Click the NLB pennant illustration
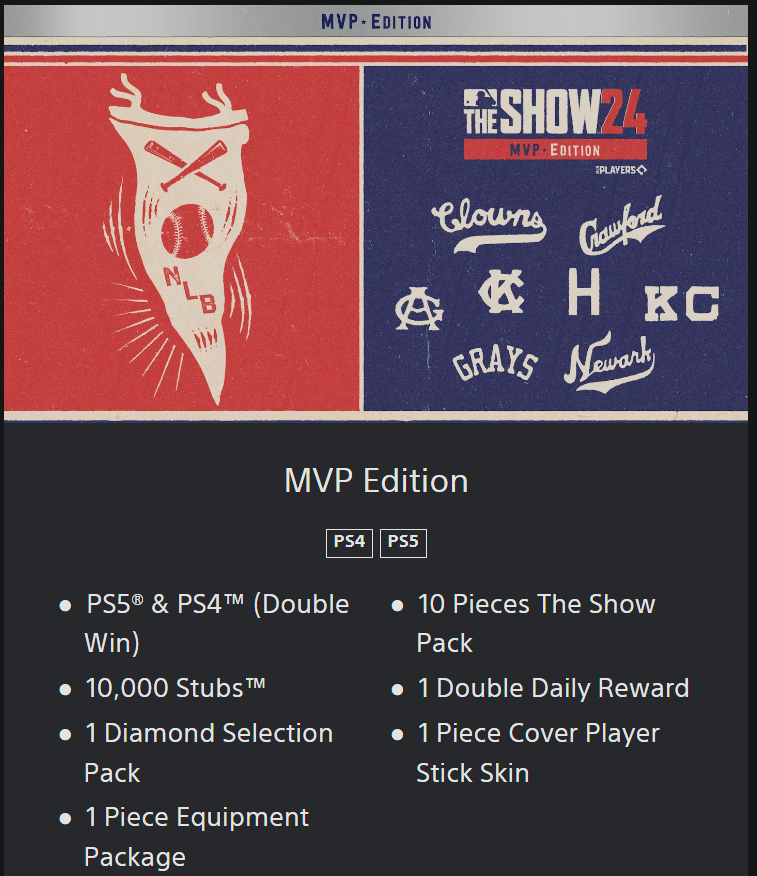Image resolution: width=757 pixels, height=876 pixels. 178,239
